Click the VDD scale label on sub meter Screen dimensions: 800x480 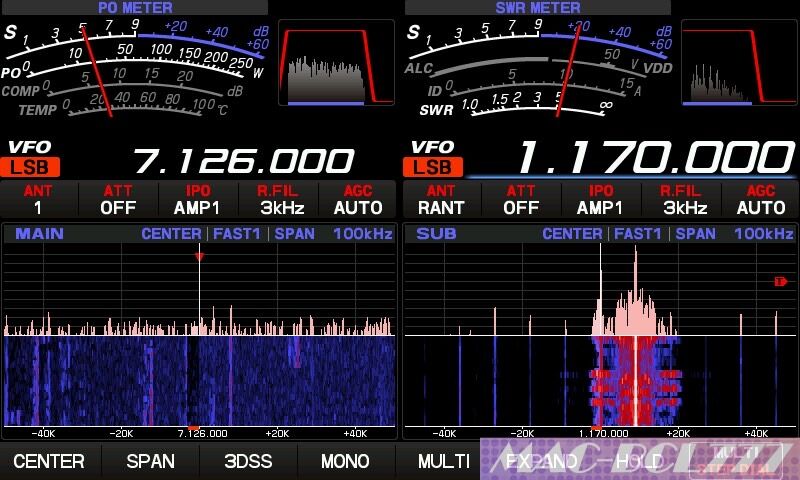coord(658,68)
